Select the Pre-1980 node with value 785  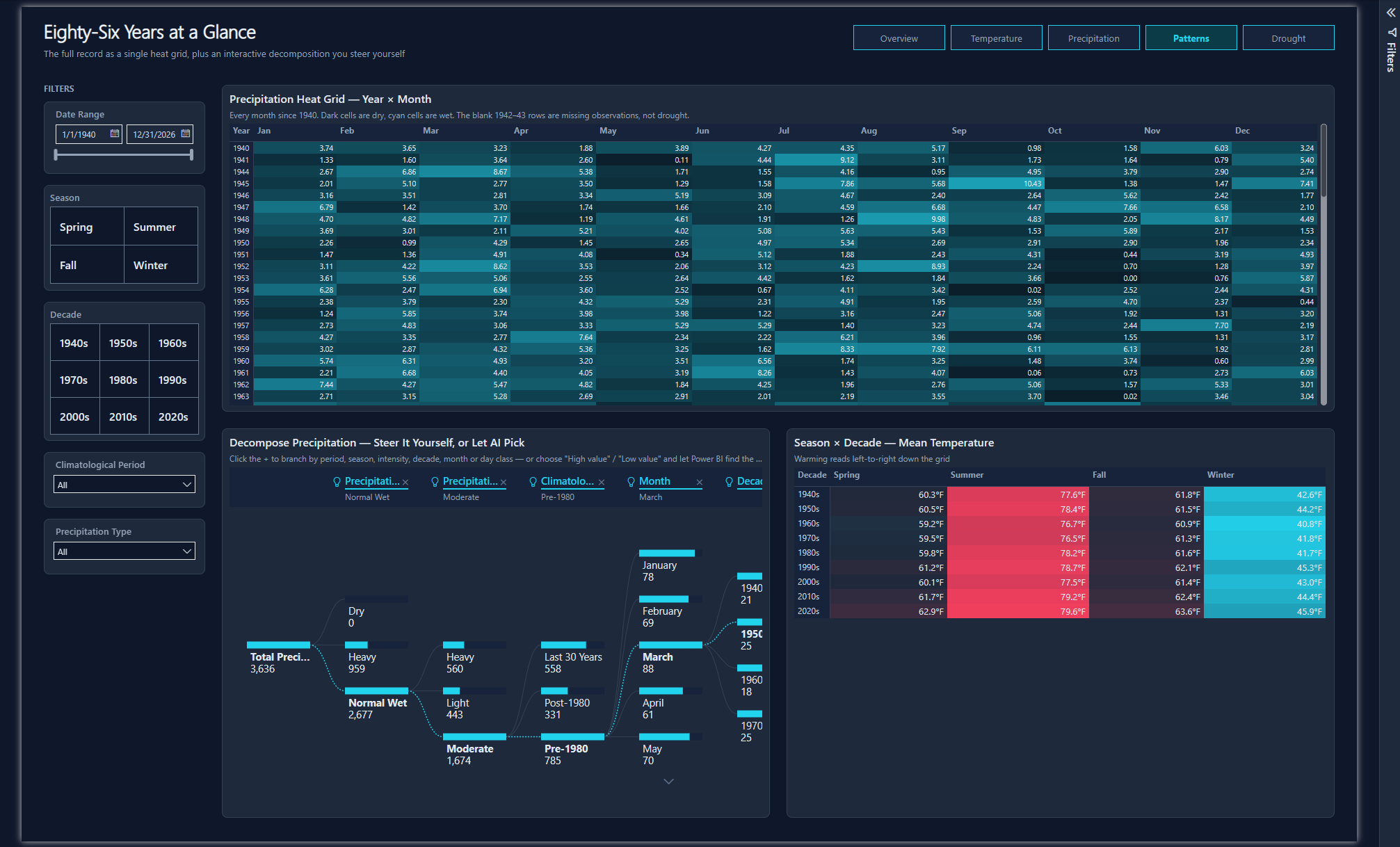coord(573,750)
